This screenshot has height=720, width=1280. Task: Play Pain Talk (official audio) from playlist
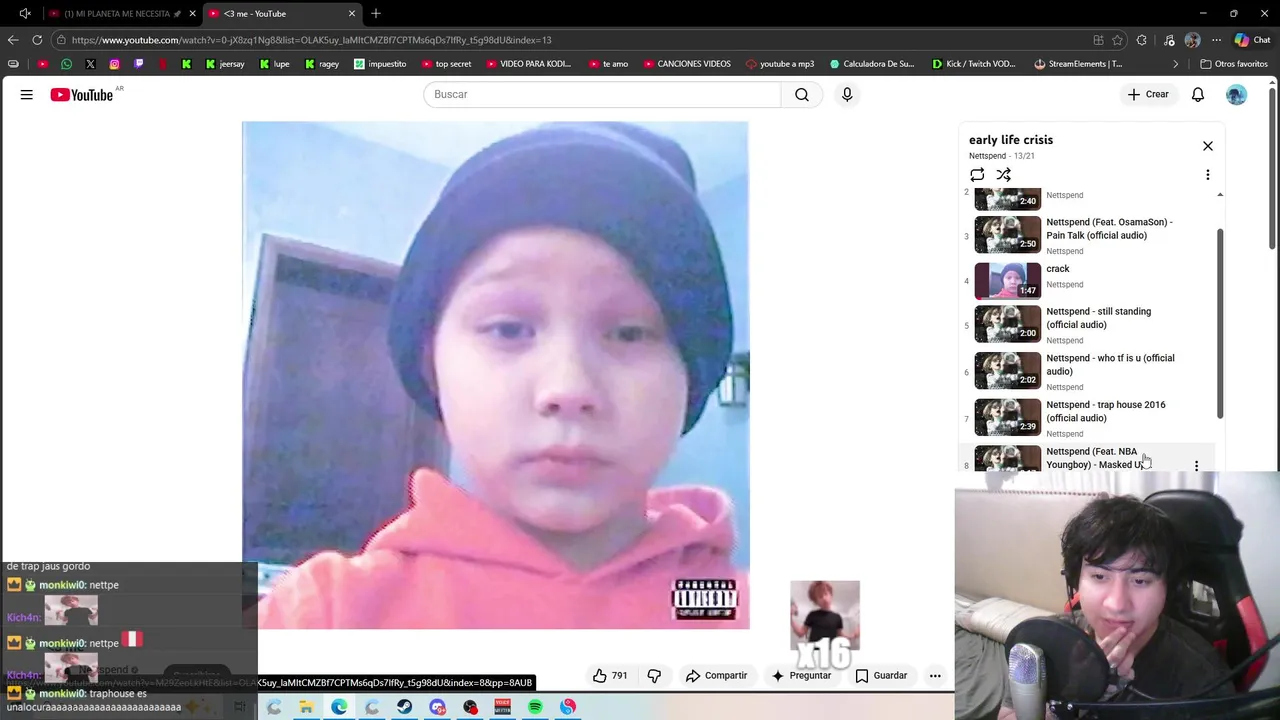[x=1109, y=229]
